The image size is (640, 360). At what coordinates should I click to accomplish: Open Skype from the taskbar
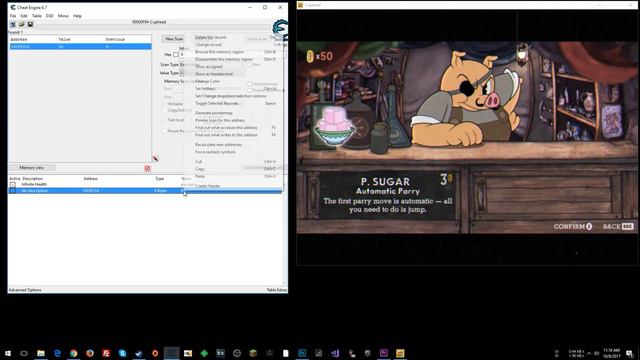click(x=122, y=353)
